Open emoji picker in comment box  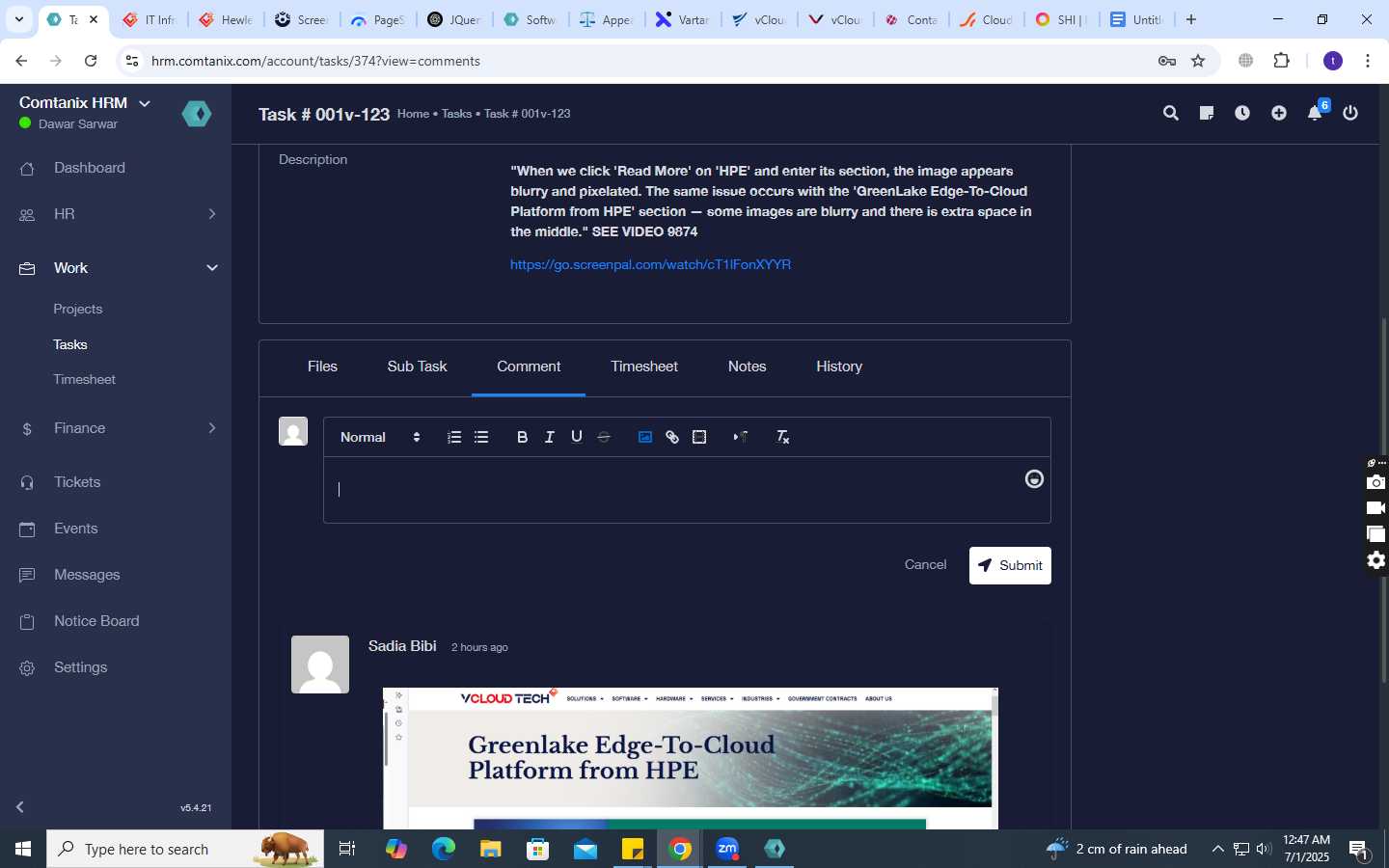pos(1034,479)
